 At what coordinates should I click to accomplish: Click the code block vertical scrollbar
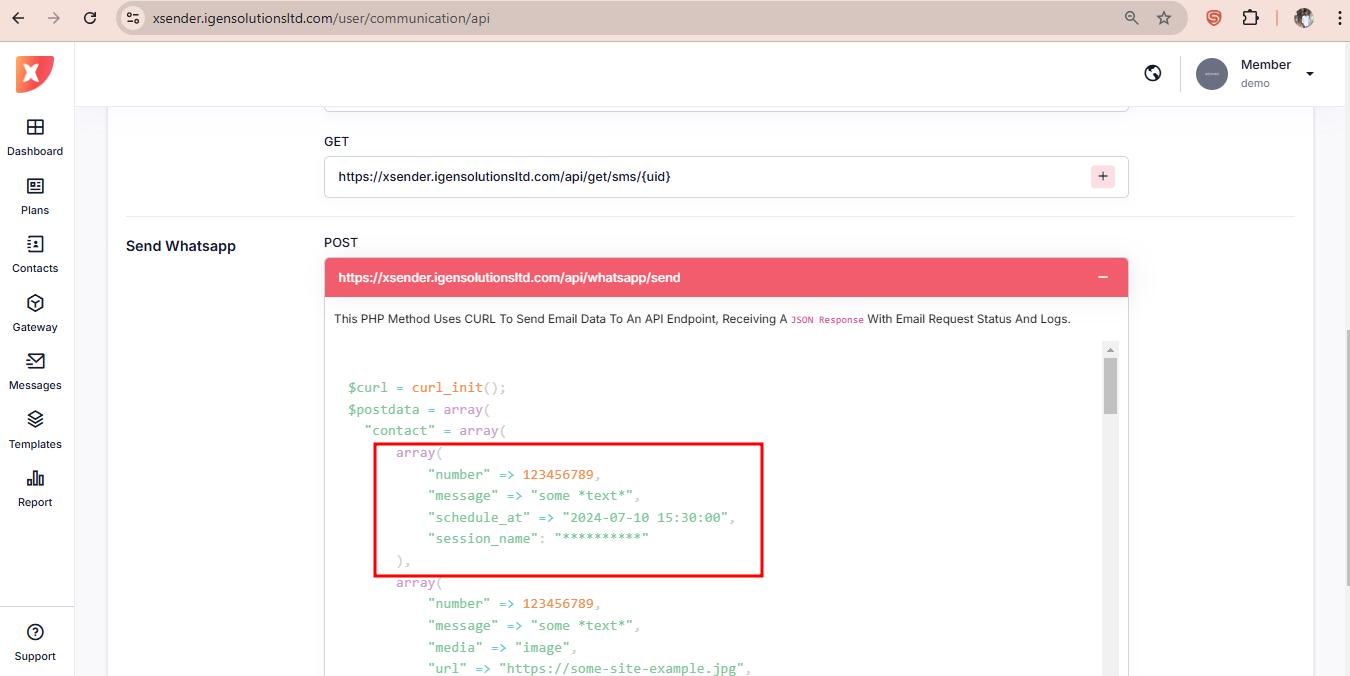(x=1110, y=386)
